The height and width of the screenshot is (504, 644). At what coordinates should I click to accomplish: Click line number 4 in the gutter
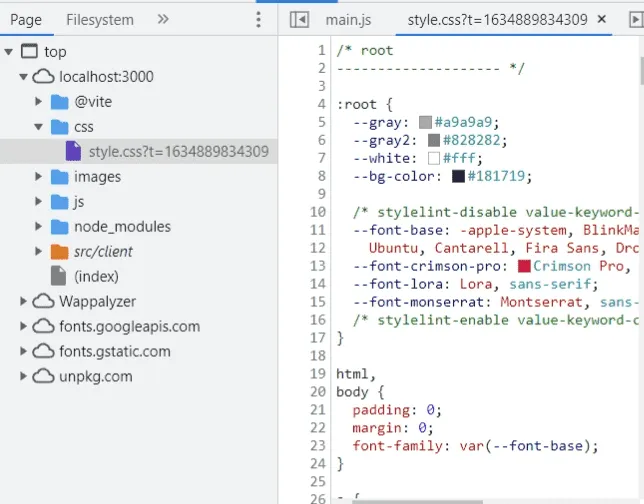tap(322, 104)
